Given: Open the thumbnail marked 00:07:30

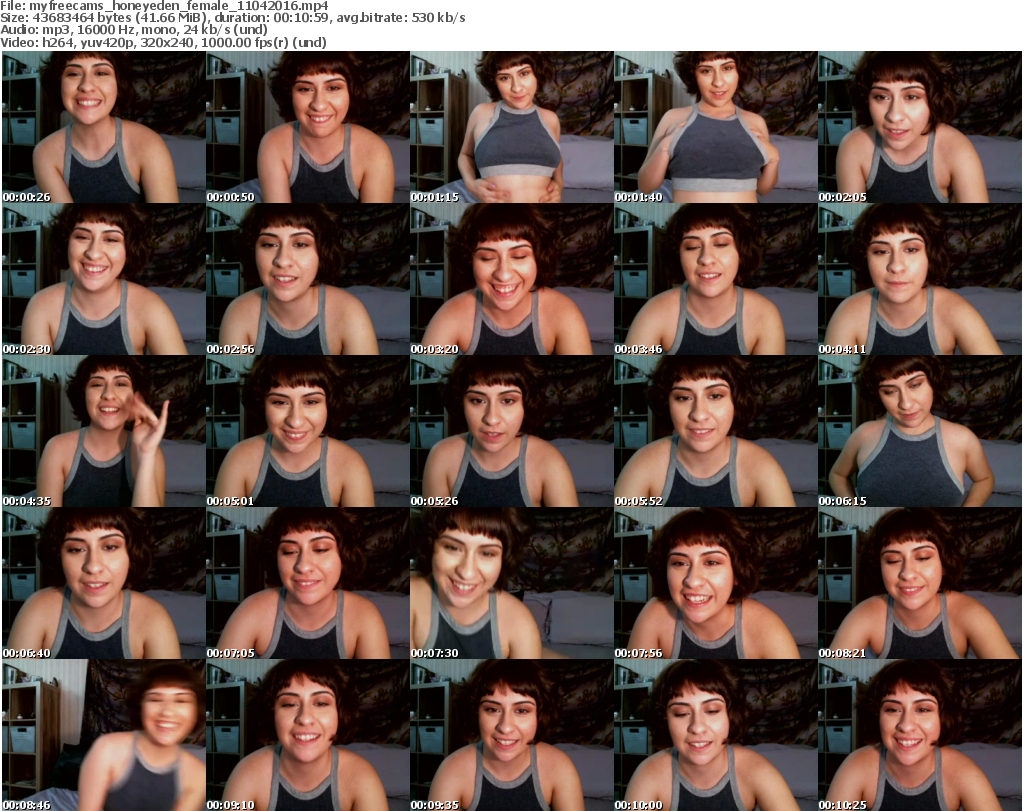Looking at the screenshot, I should pyautogui.click(x=512, y=583).
